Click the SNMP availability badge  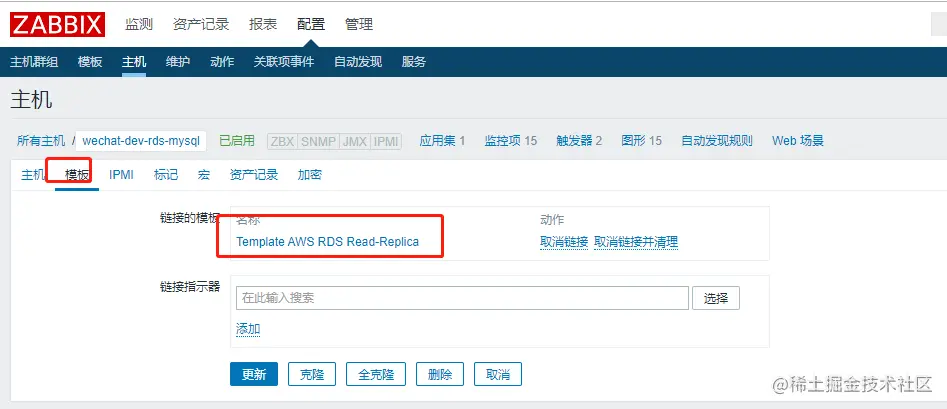(318, 141)
